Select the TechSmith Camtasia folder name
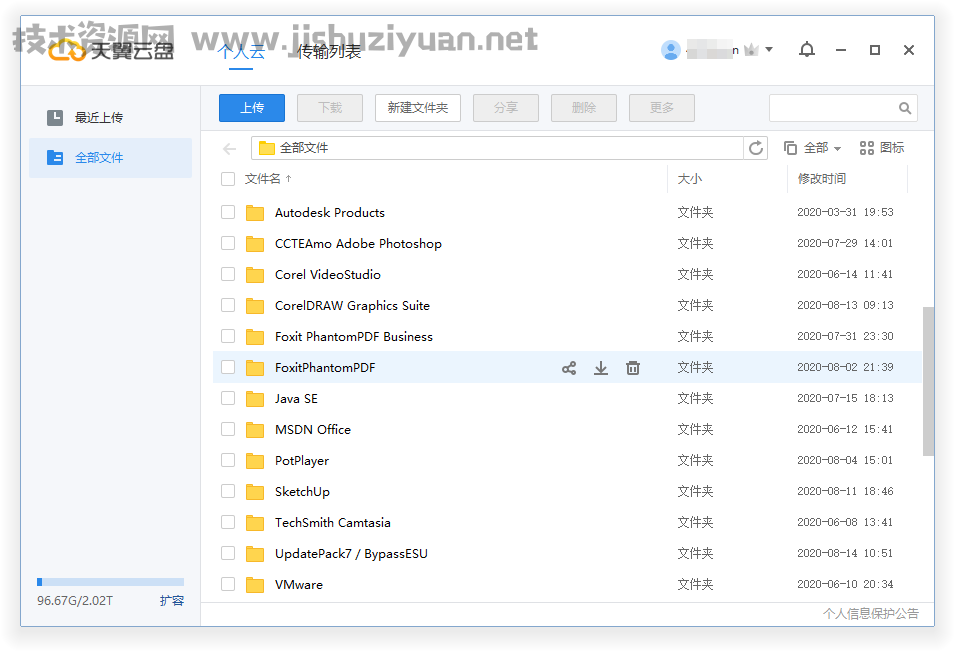Screen dimensions: 955x652 [333, 523]
